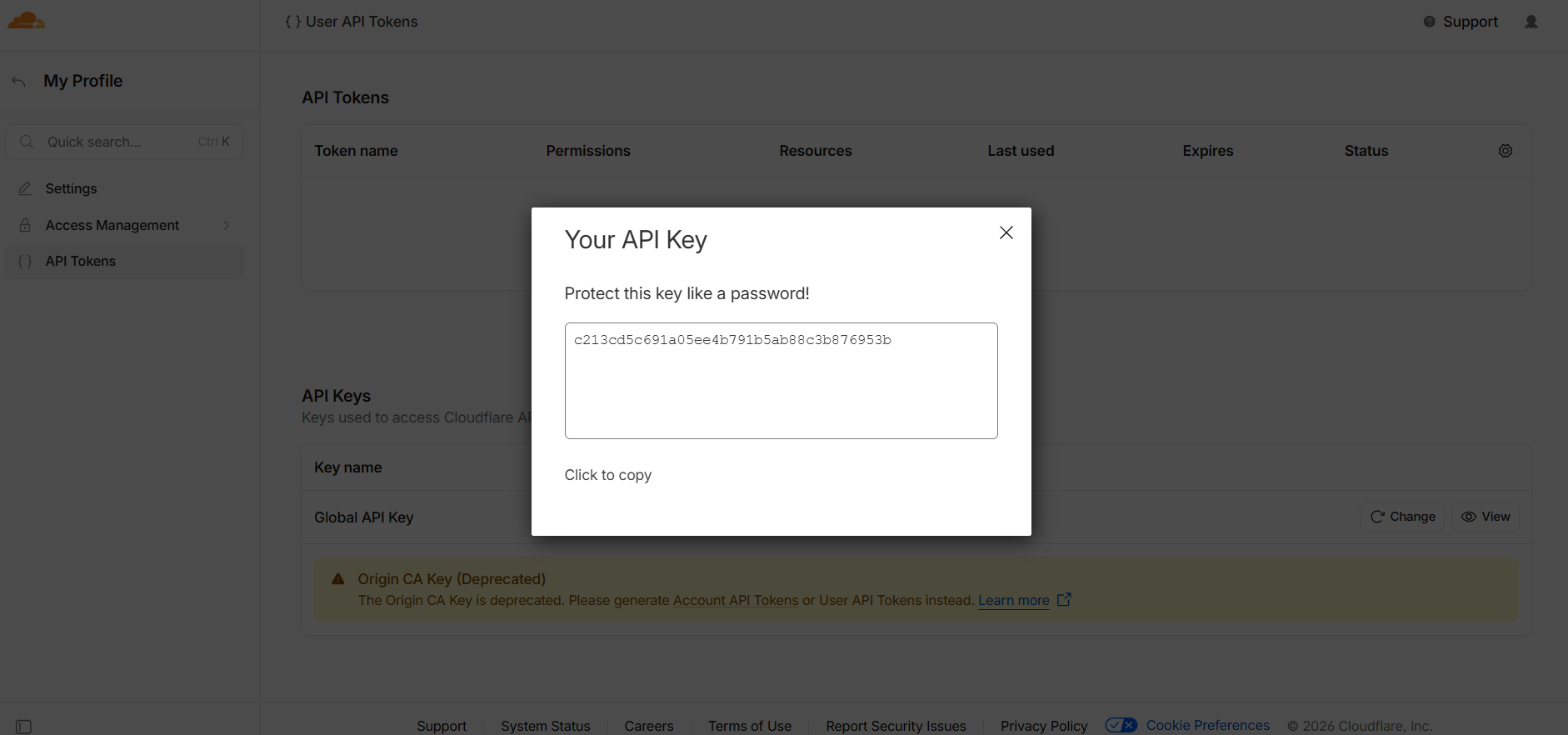Expand Access Management chevron

(x=227, y=225)
